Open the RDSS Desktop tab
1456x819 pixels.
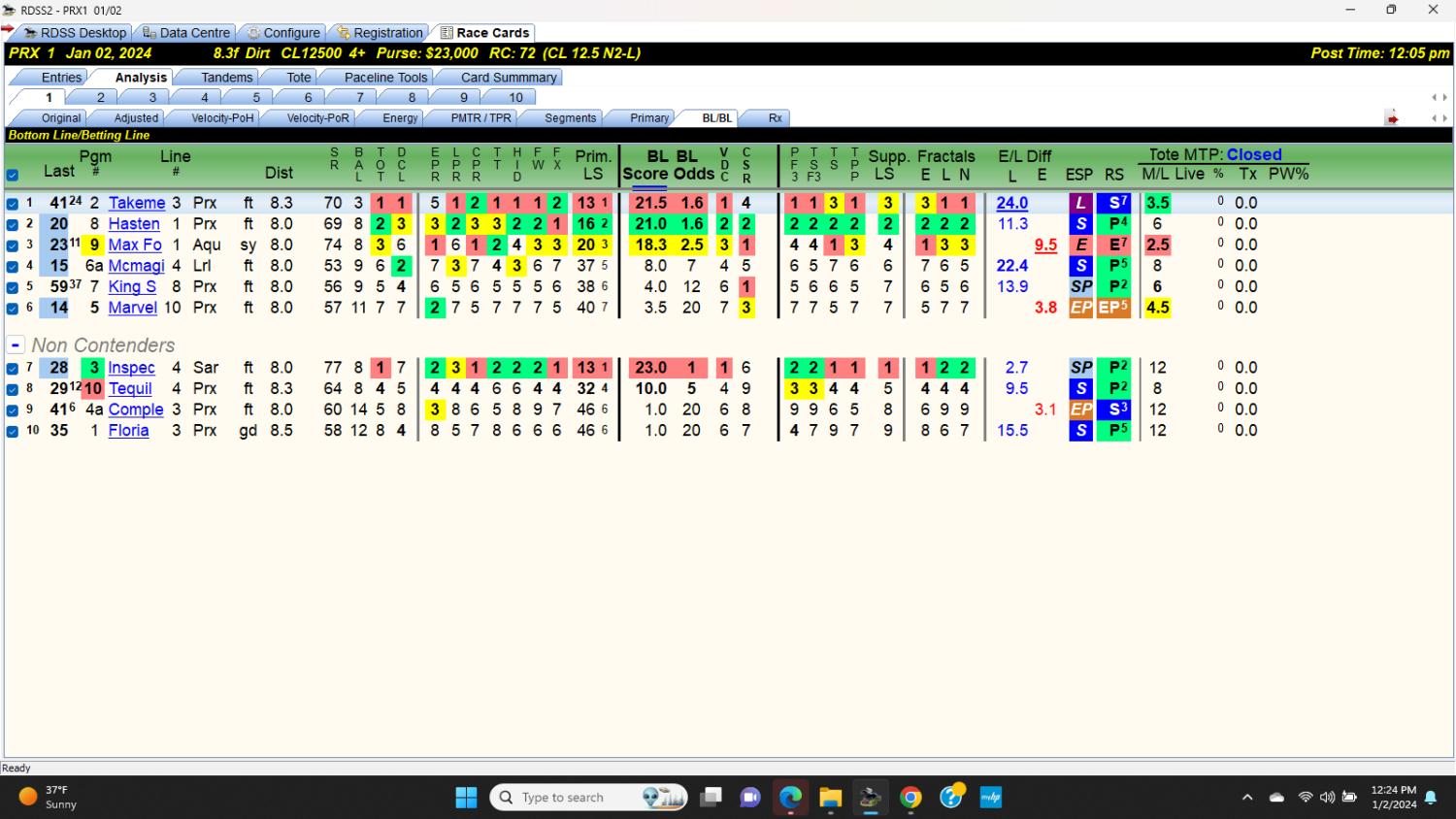75,32
